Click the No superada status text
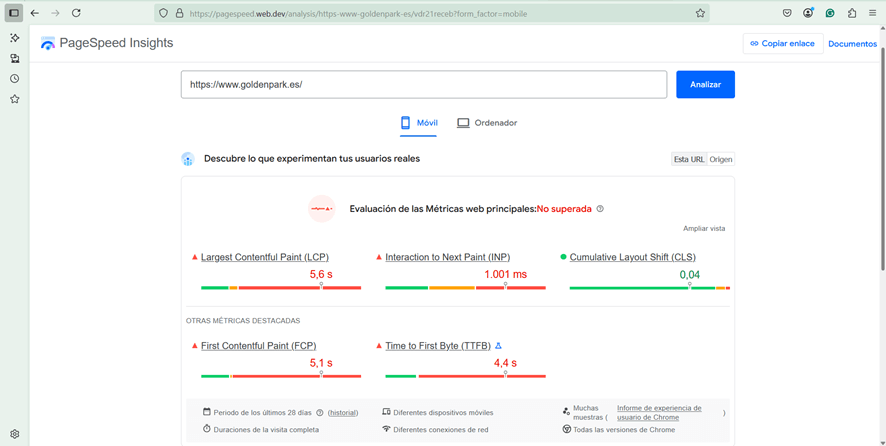This screenshot has height=446, width=886. coord(564,209)
